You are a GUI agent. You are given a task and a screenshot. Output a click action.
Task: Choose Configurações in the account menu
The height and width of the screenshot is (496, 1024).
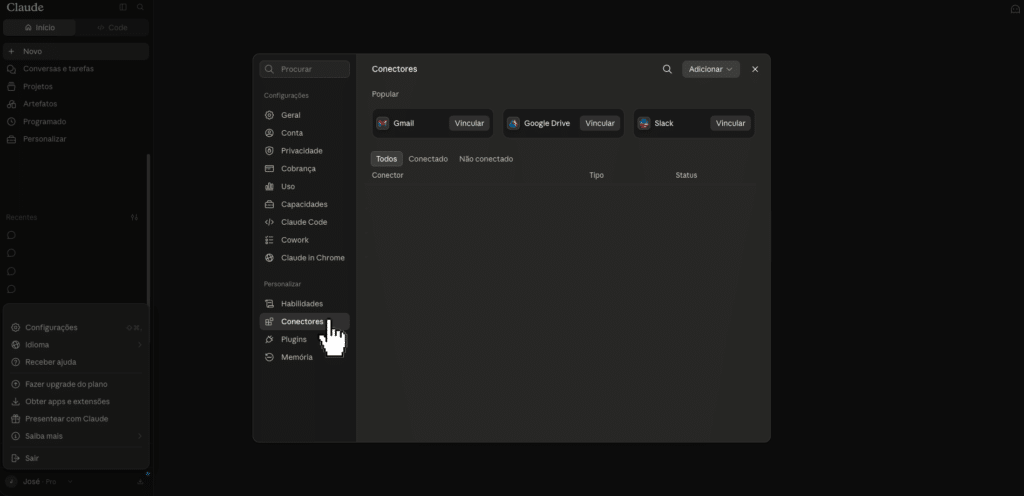pos(76,328)
